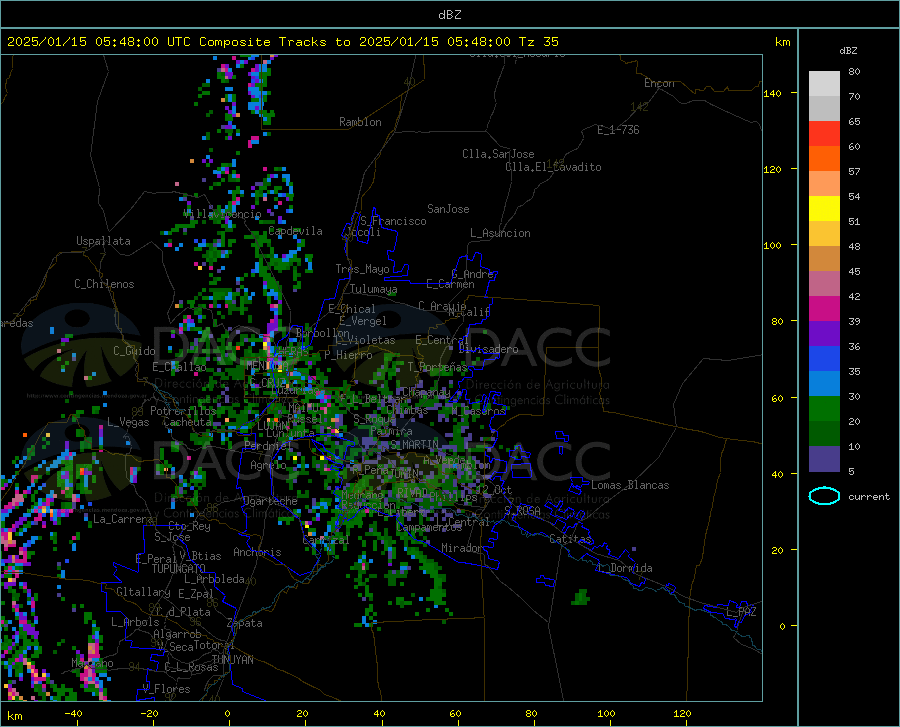The image size is (900, 727).
Task: Click the Clla.El_Cavadito label
Action: tap(553, 167)
